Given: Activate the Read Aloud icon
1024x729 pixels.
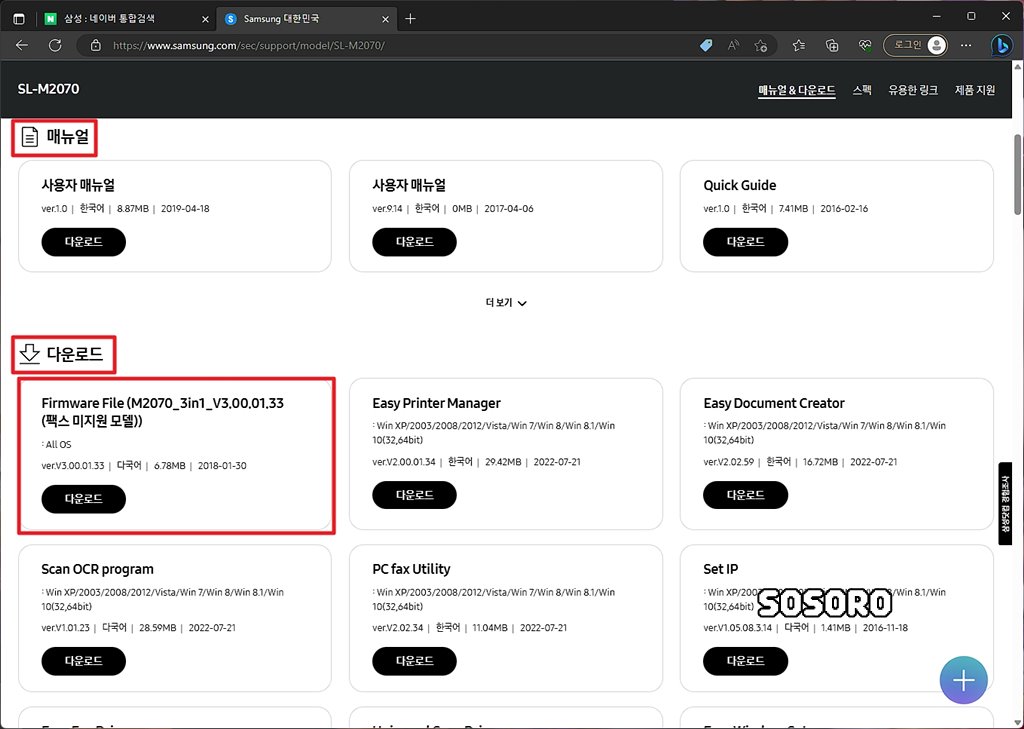Looking at the screenshot, I should (x=733, y=45).
